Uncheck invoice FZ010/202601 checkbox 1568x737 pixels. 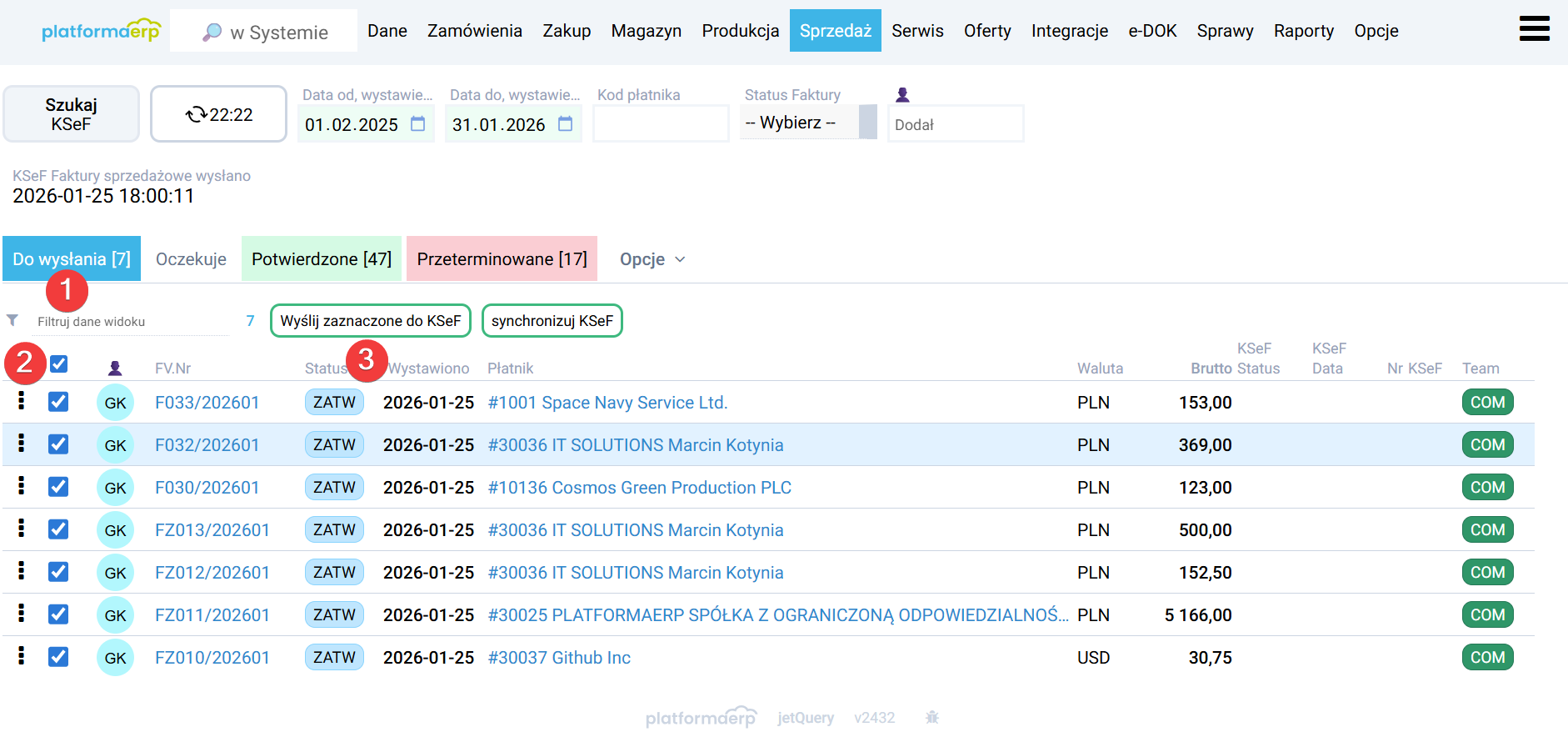click(x=58, y=657)
